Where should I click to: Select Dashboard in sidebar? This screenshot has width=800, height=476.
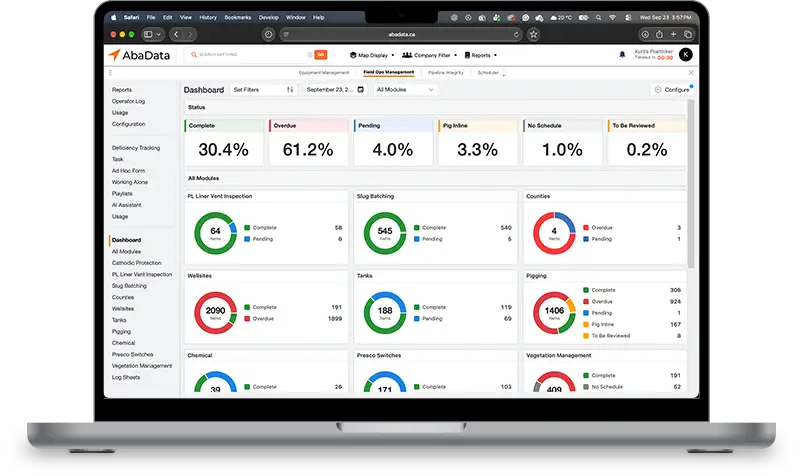(126, 240)
